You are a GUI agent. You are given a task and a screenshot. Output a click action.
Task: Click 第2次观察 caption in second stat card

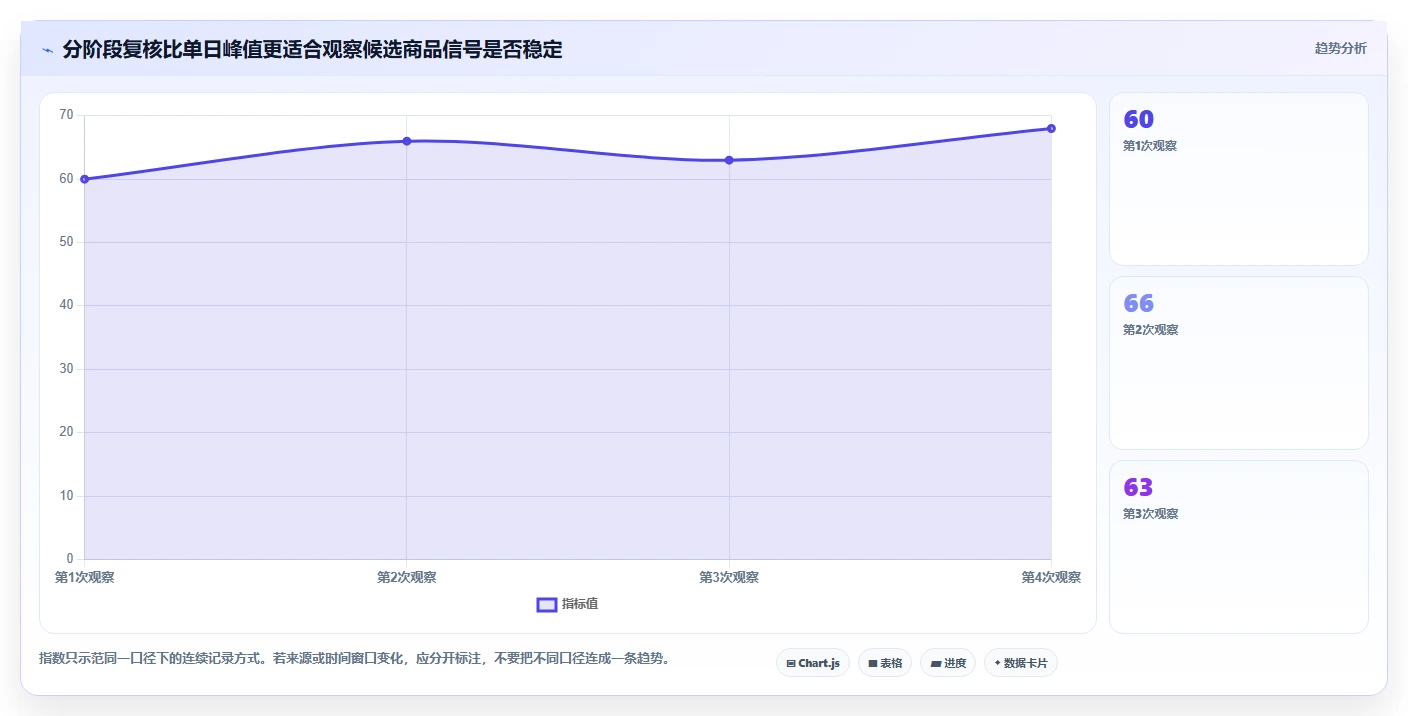(1150, 330)
